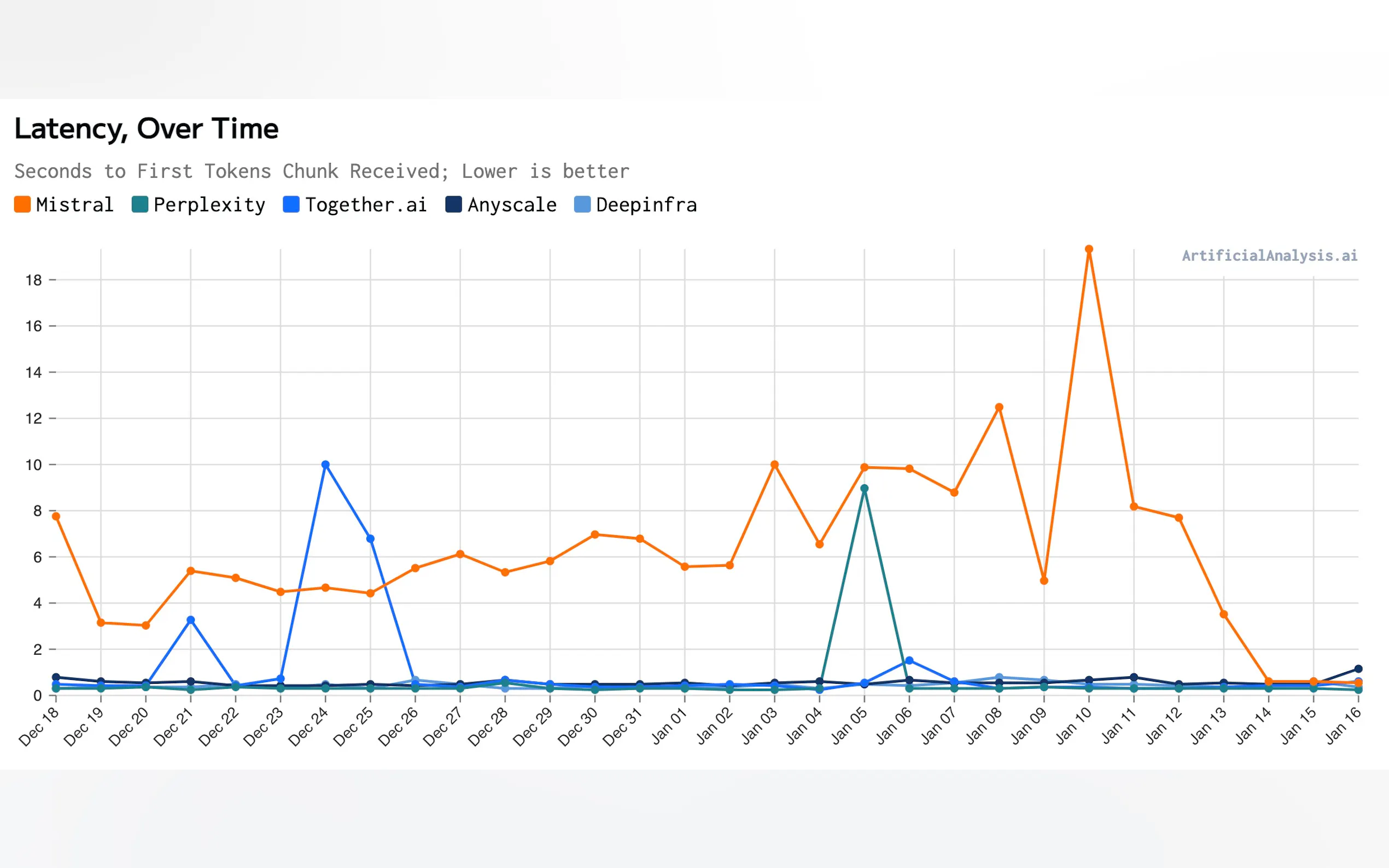This screenshot has height=868, width=1389.
Task: Toggle the Mistral series legend label
Action: click(75, 205)
